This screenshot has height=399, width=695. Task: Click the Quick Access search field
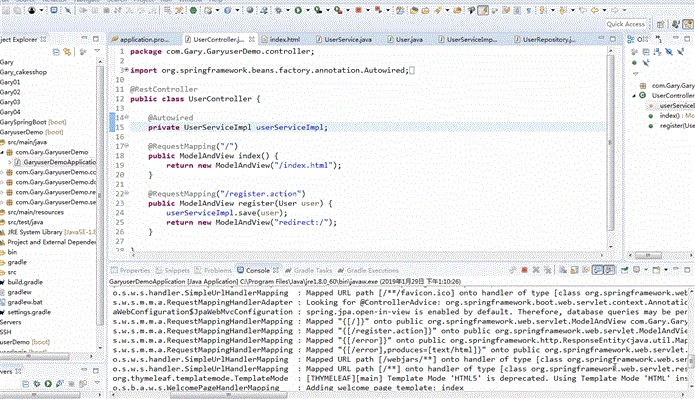pyautogui.click(x=626, y=24)
